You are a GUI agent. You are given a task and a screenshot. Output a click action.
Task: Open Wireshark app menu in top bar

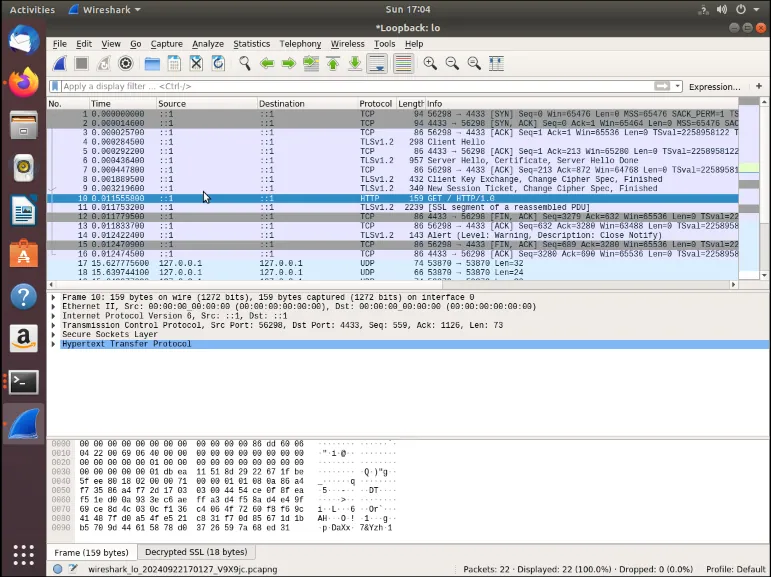(104, 9)
